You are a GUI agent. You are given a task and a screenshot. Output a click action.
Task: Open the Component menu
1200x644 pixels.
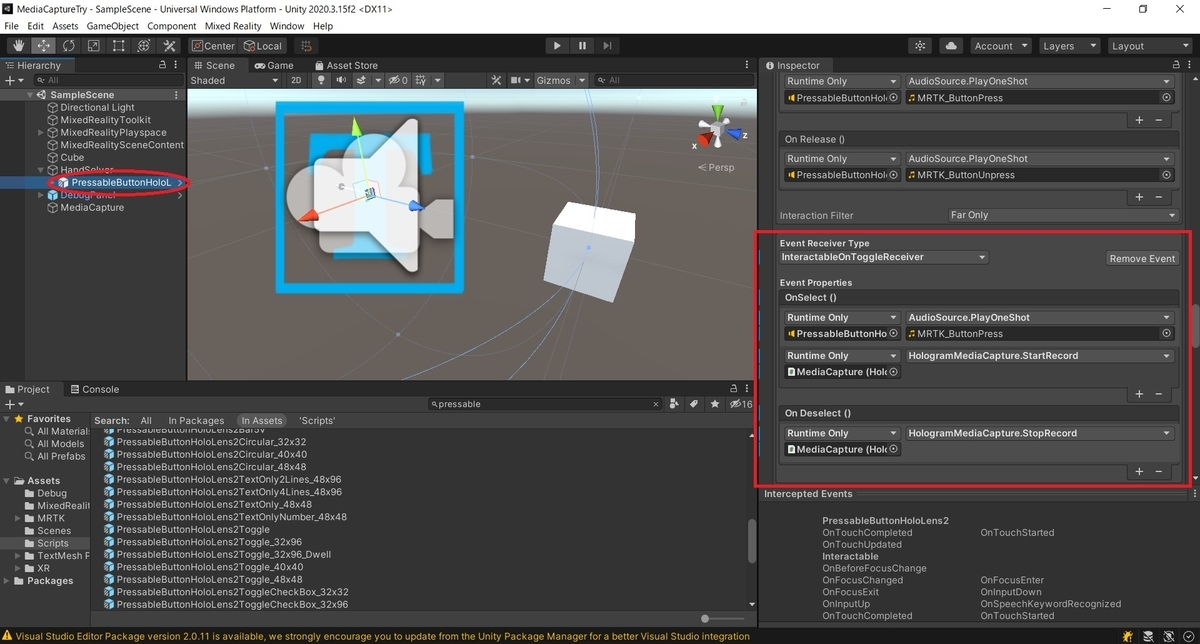pyautogui.click(x=172, y=26)
